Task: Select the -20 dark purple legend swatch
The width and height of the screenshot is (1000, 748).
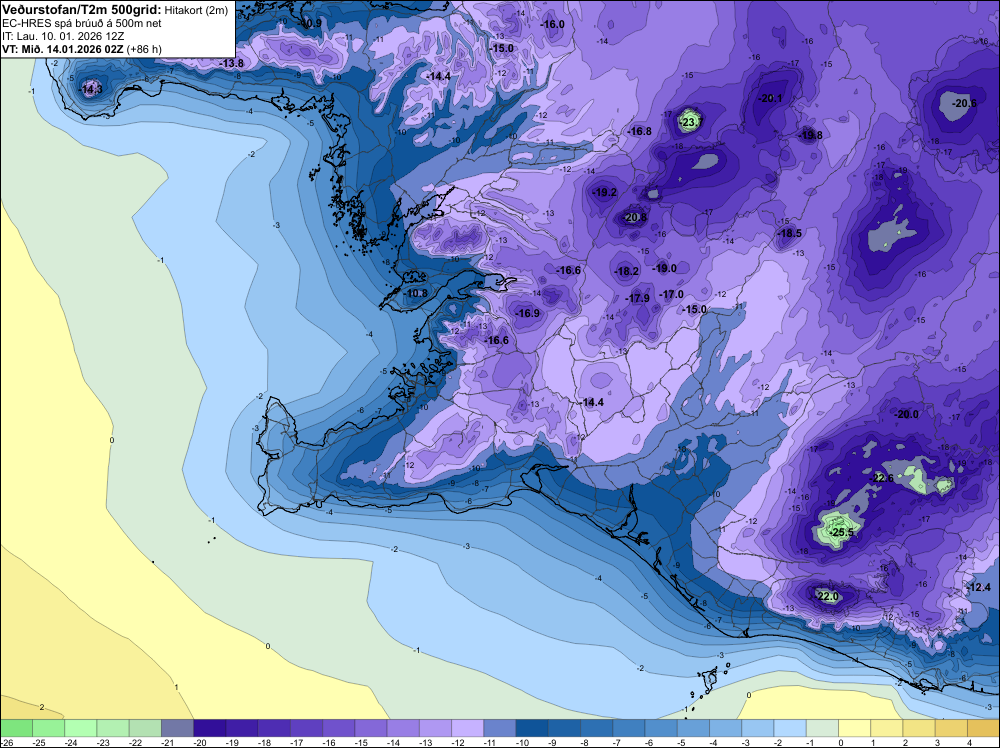Action: click(210, 728)
